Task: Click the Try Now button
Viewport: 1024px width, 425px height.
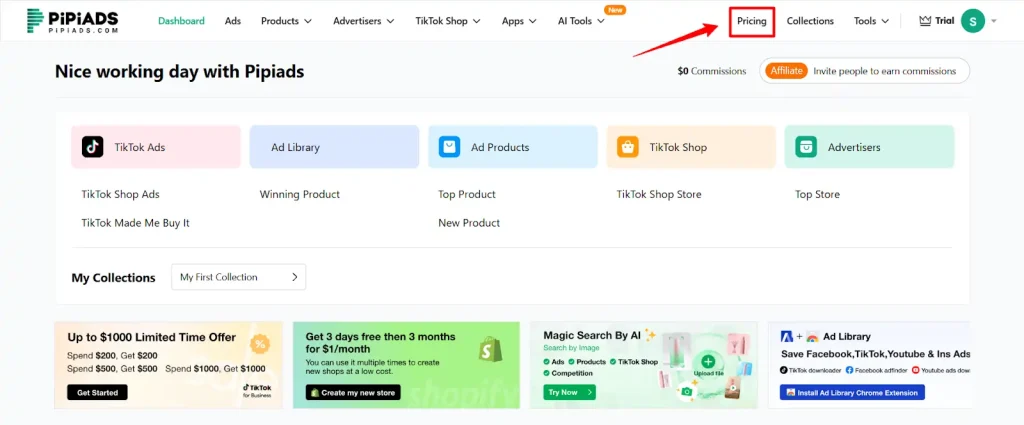Action: [569, 392]
